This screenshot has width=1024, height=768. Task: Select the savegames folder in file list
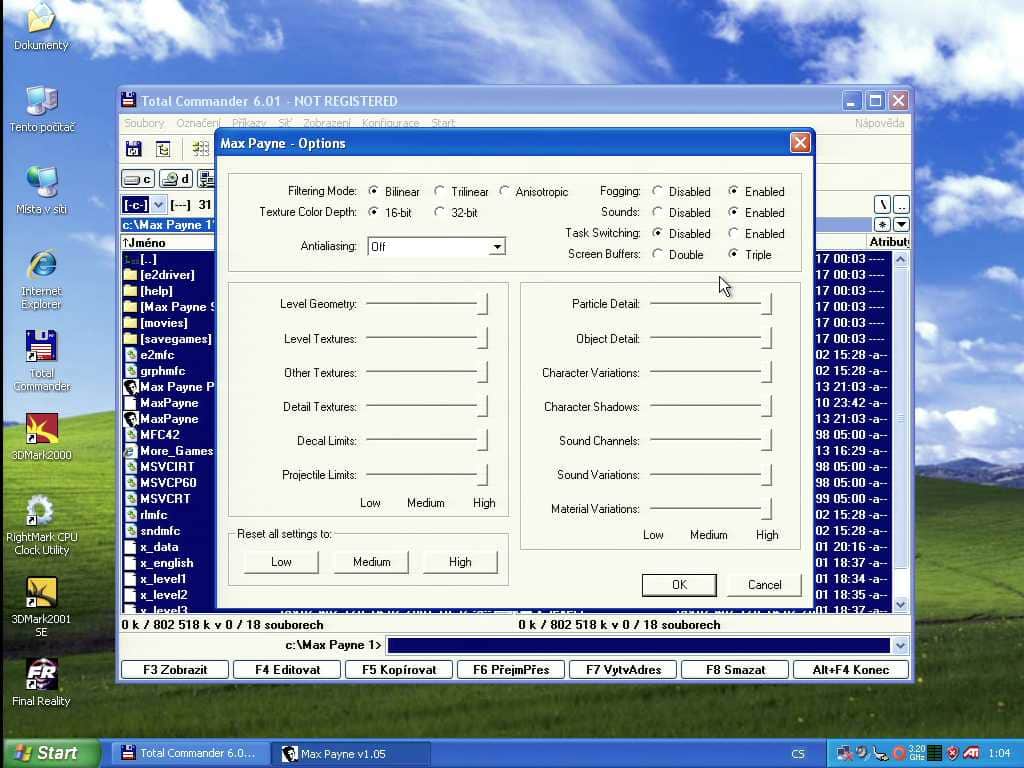(168, 339)
